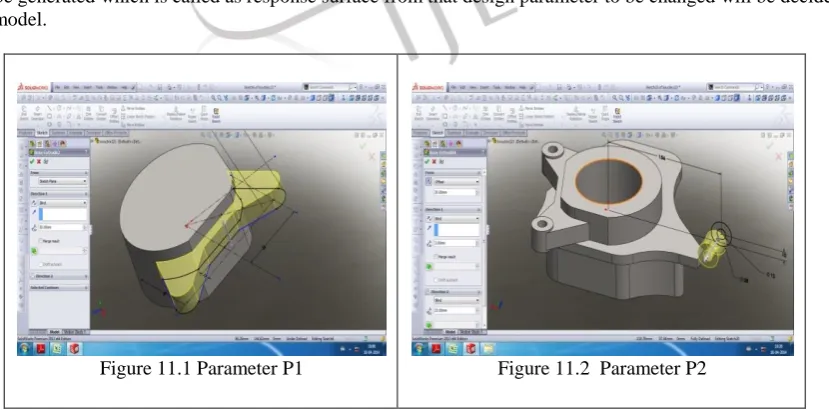The height and width of the screenshot is (410, 829).
Task: Click the SolidWorks logo in the left window
Action: pos(33,87)
